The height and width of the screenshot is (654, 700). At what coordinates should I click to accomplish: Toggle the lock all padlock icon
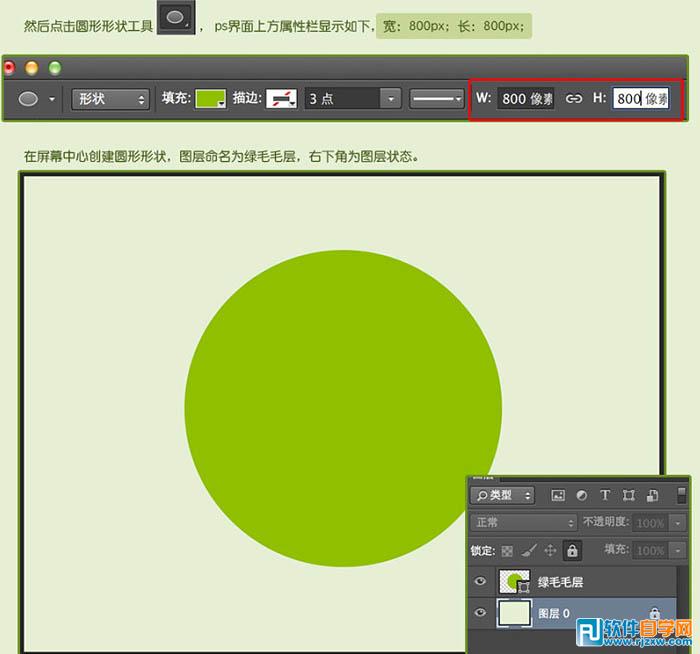[x=572, y=550]
